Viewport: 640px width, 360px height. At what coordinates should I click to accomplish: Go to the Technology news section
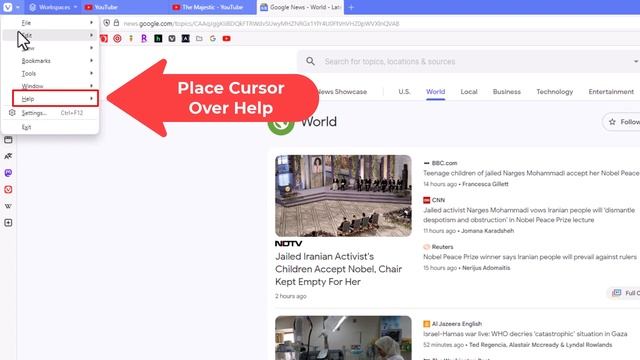[x=554, y=92]
